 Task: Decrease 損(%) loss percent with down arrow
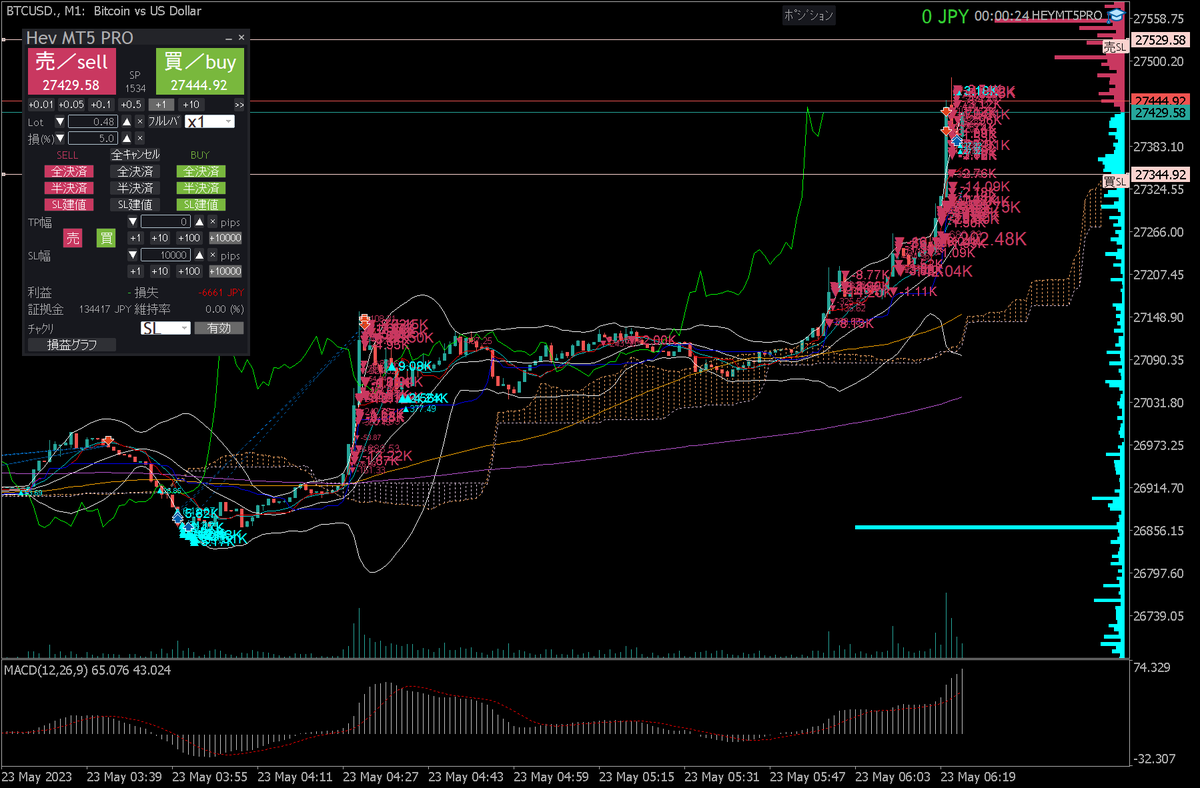(60, 138)
